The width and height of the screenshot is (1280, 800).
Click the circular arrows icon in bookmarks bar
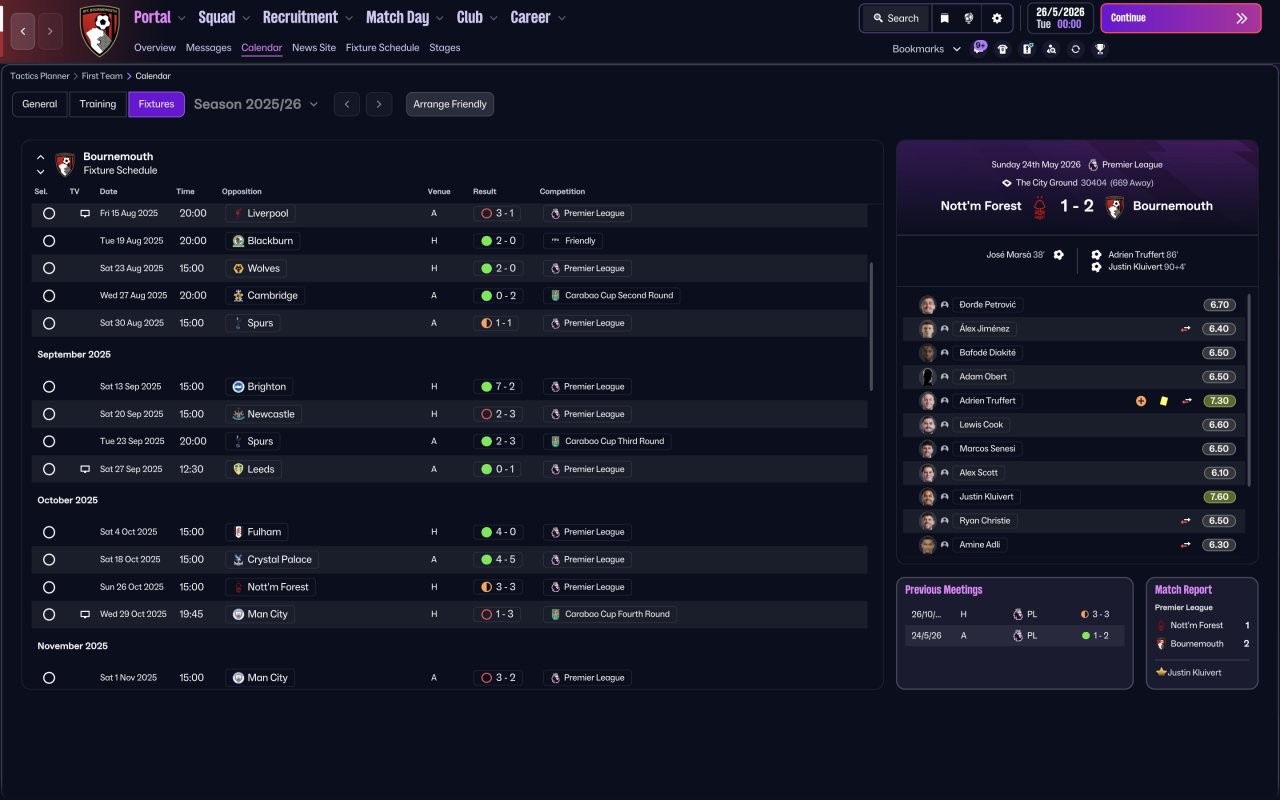(x=1075, y=49)
